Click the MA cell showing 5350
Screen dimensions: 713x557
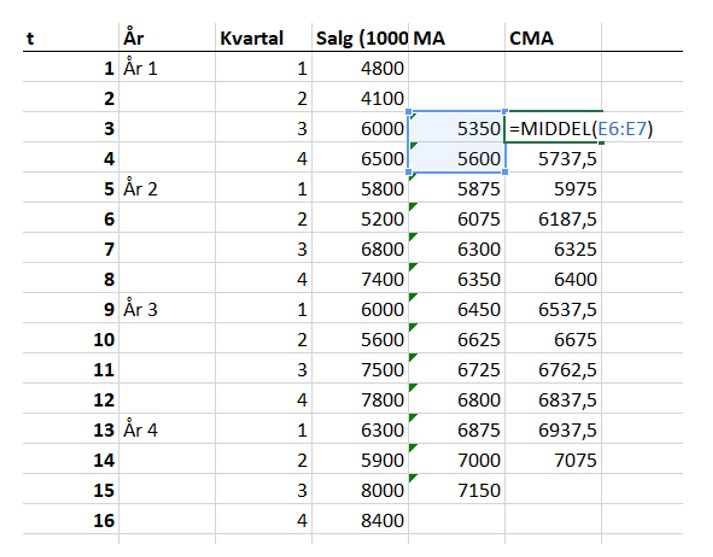(x=457, y=129)
